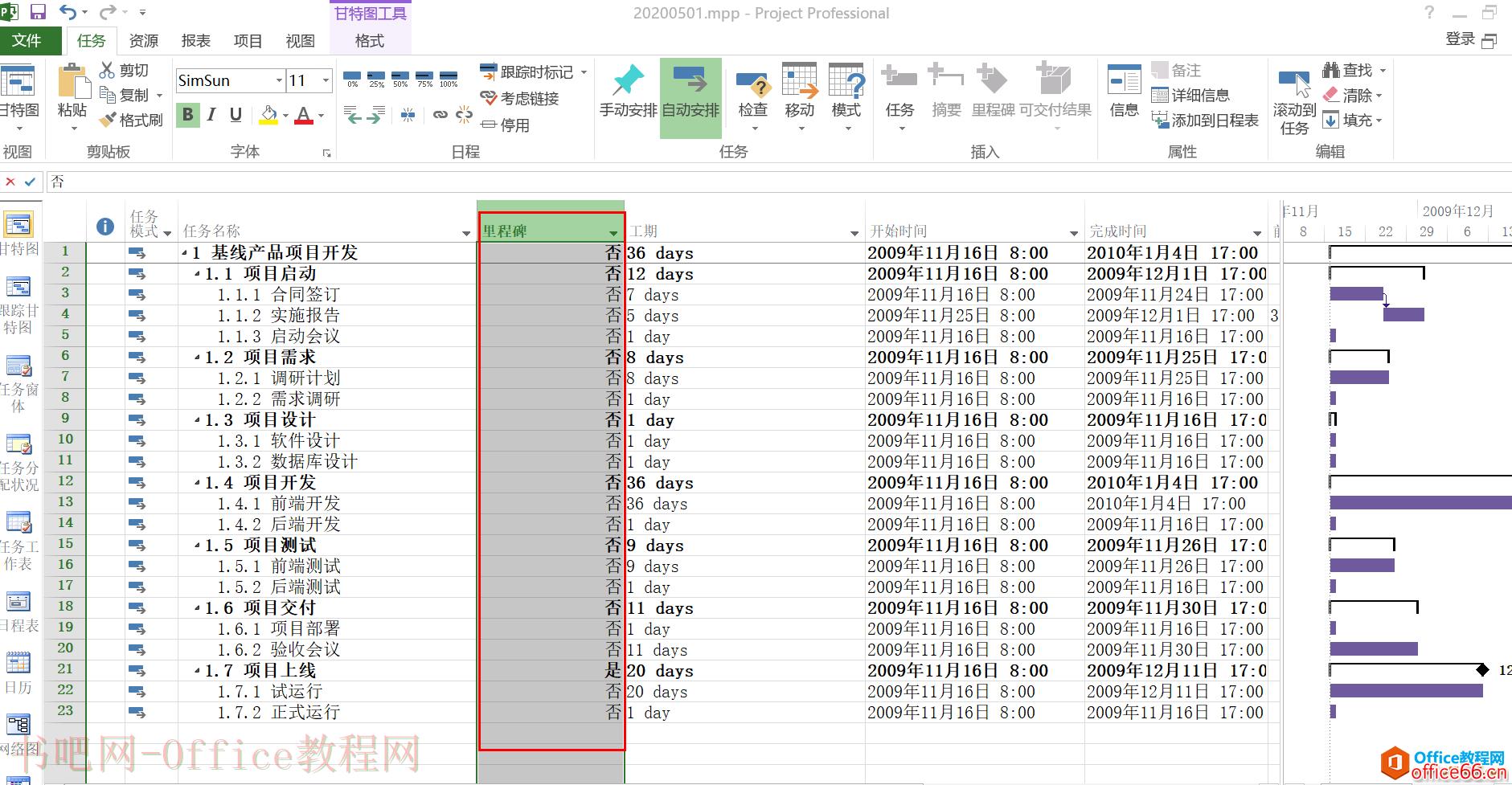Open the 填充 Fill button
This screenshot has width=1512, height=785.
pos(1354,121)
